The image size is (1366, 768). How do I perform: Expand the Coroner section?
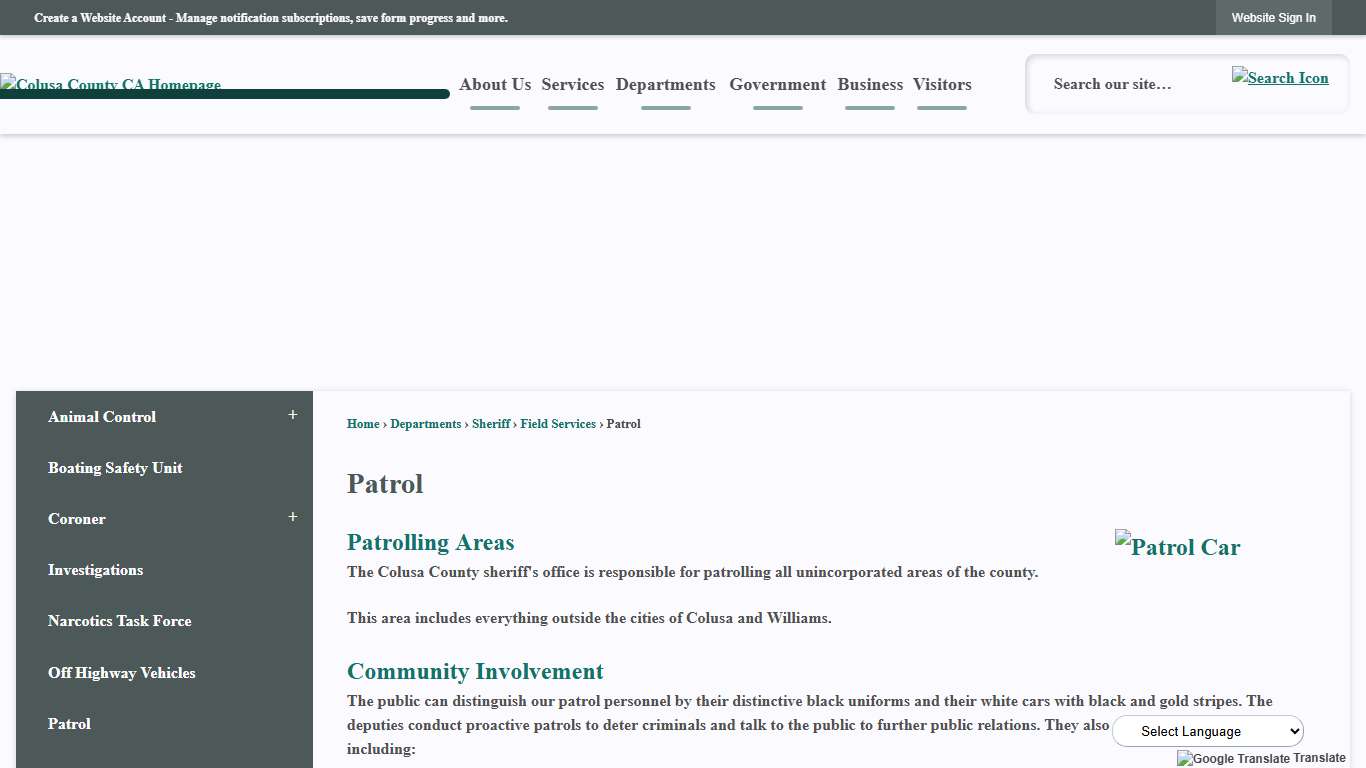coord(292,516)
